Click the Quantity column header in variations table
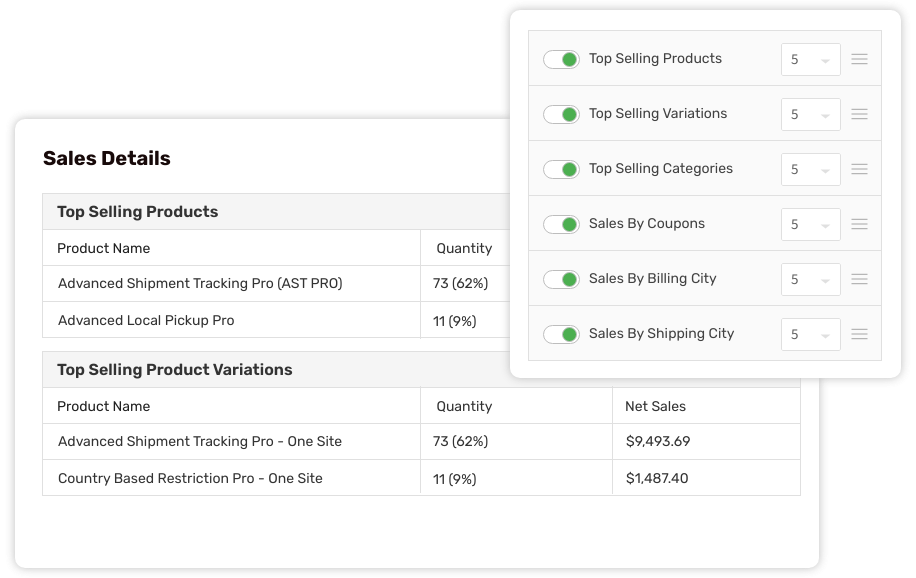The image size is (916, 578). tap(464, 405)
